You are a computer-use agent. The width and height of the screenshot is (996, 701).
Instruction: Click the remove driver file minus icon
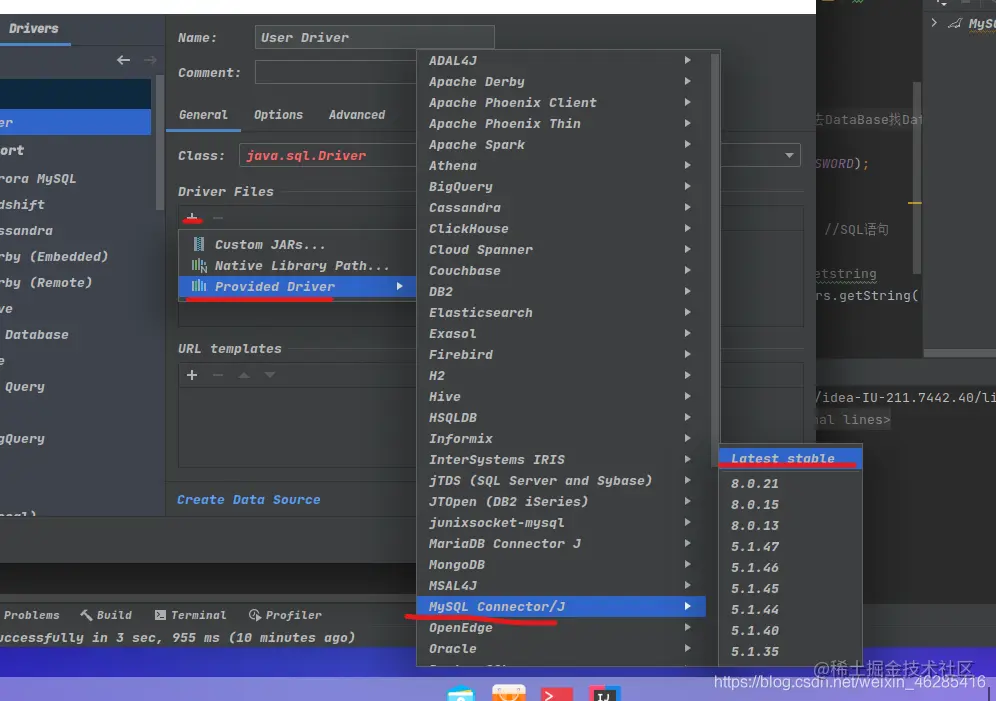218,218
